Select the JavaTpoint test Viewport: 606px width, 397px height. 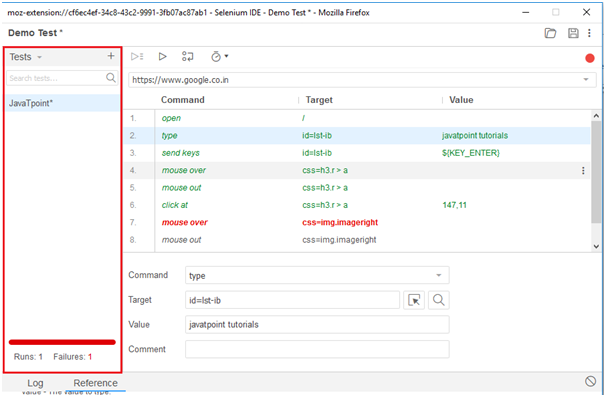pos(62,103)
